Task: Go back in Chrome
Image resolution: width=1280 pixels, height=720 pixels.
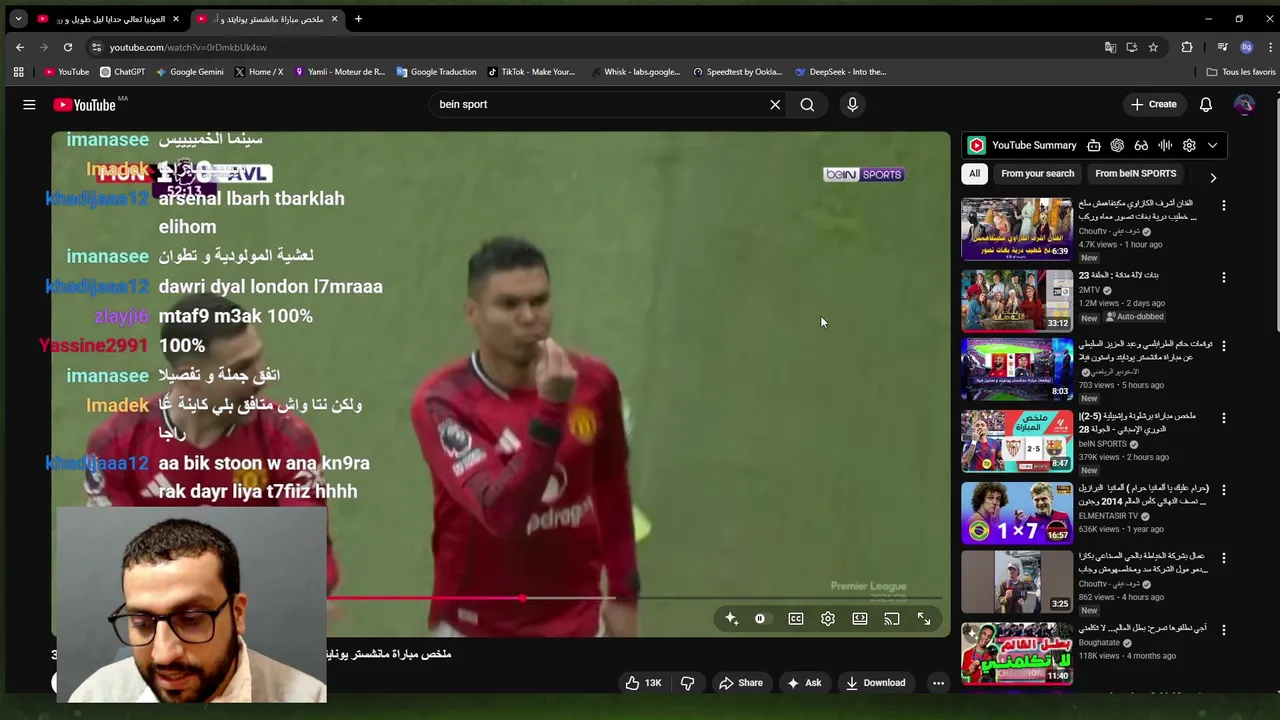Action: pyautogui.click(x=20, y=47)
